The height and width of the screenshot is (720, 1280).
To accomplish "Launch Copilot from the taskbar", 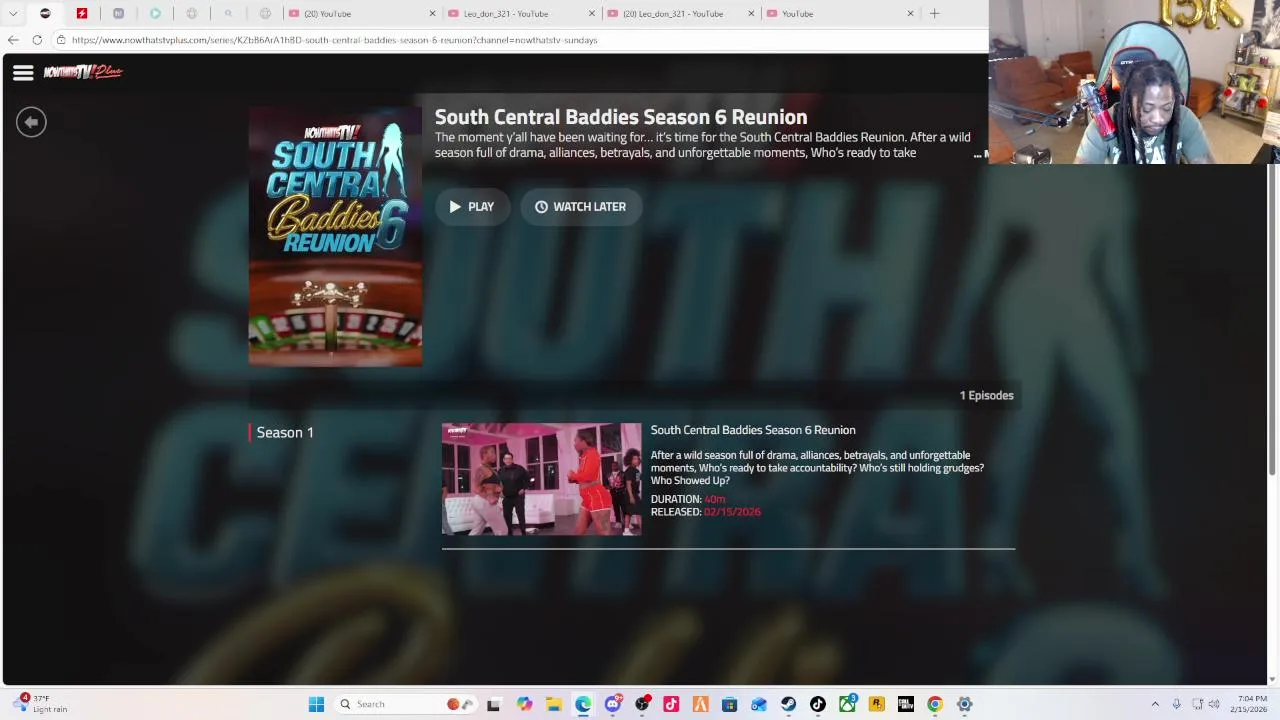I will tap(524, 704).
